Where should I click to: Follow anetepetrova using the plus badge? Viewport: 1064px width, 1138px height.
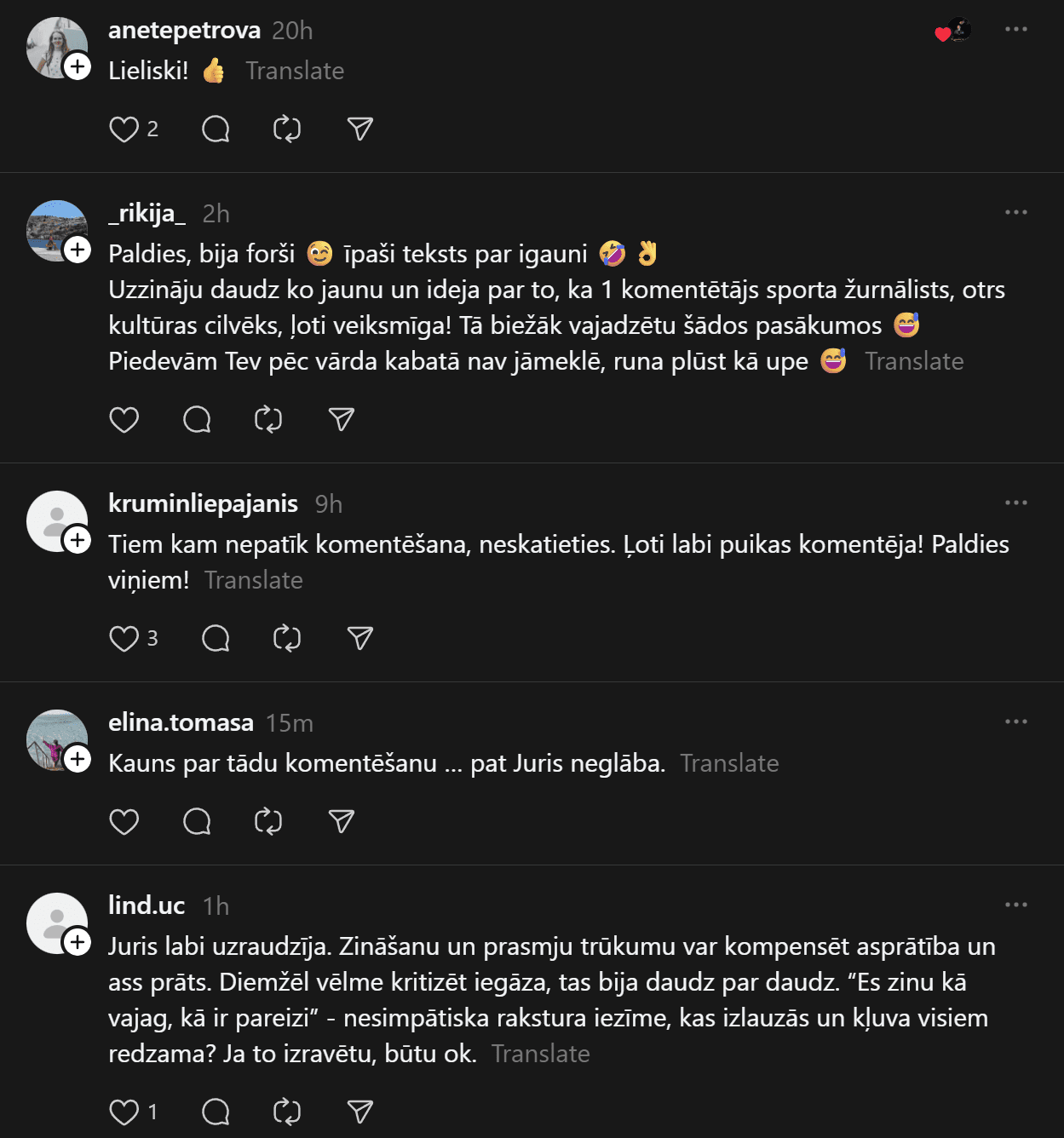pos(78,66)
